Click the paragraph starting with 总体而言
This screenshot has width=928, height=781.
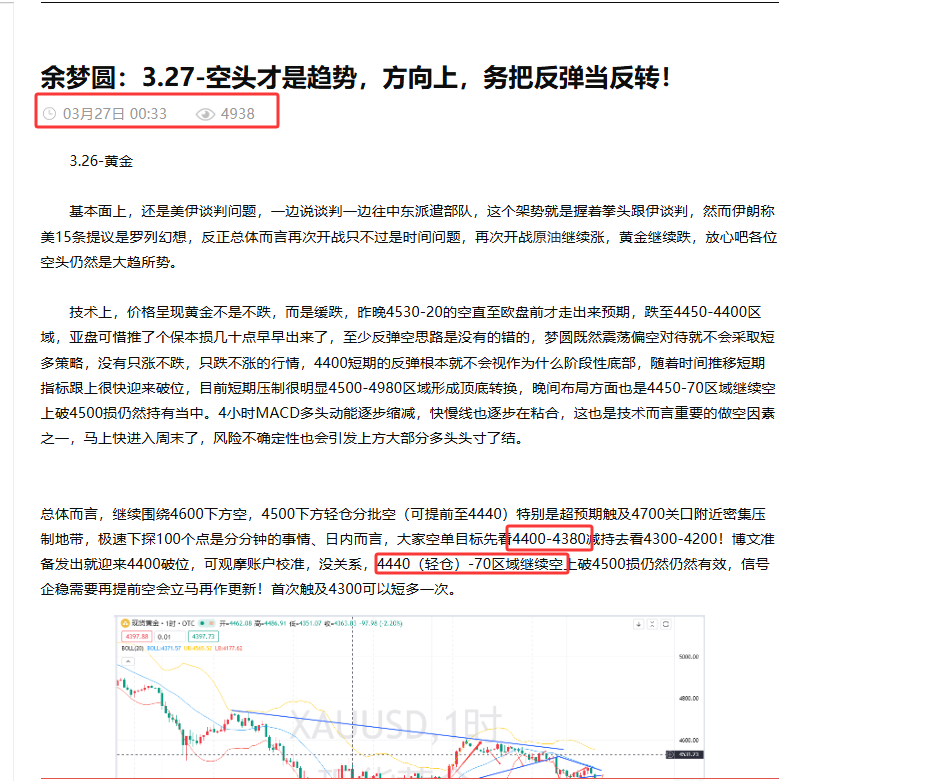pos(408,551)
